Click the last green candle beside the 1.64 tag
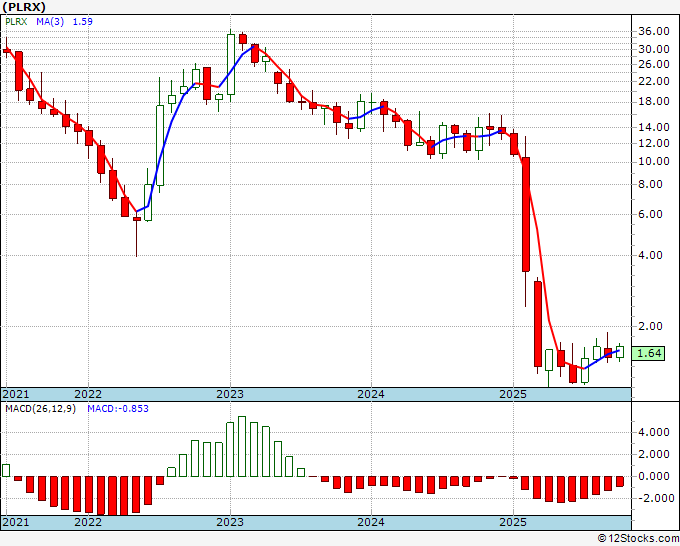The image size is (680, 546). (x=620, y=351)
